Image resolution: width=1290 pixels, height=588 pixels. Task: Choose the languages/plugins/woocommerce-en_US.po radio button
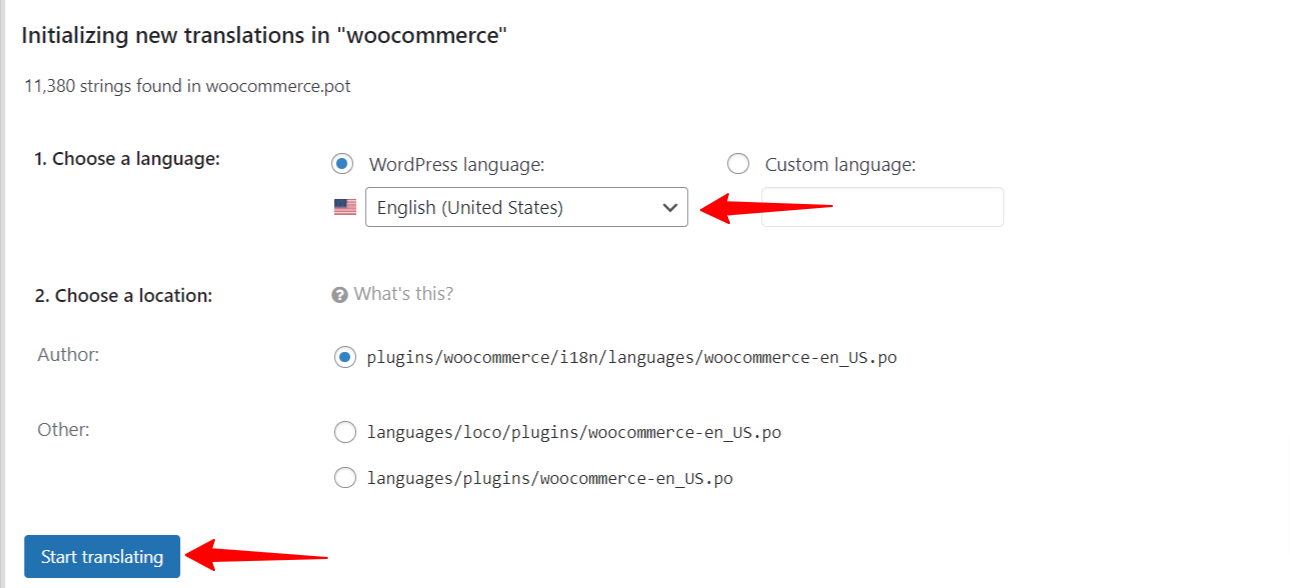(345, 478)
